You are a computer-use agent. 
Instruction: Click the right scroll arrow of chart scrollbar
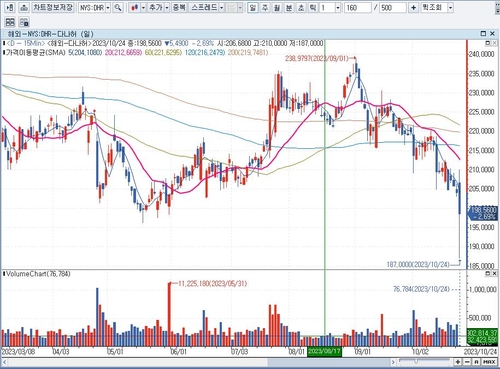[x=393, y=362]
